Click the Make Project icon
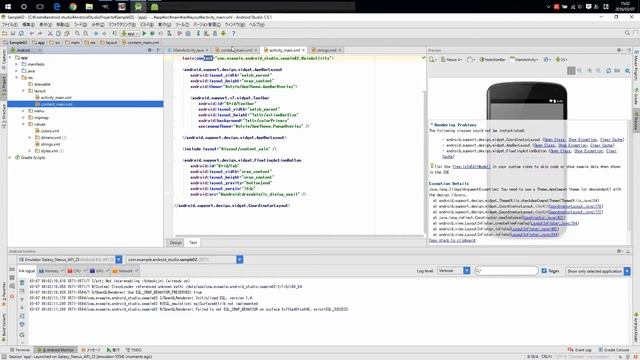Viewport: 640px width, 360px height. [115, 33]
